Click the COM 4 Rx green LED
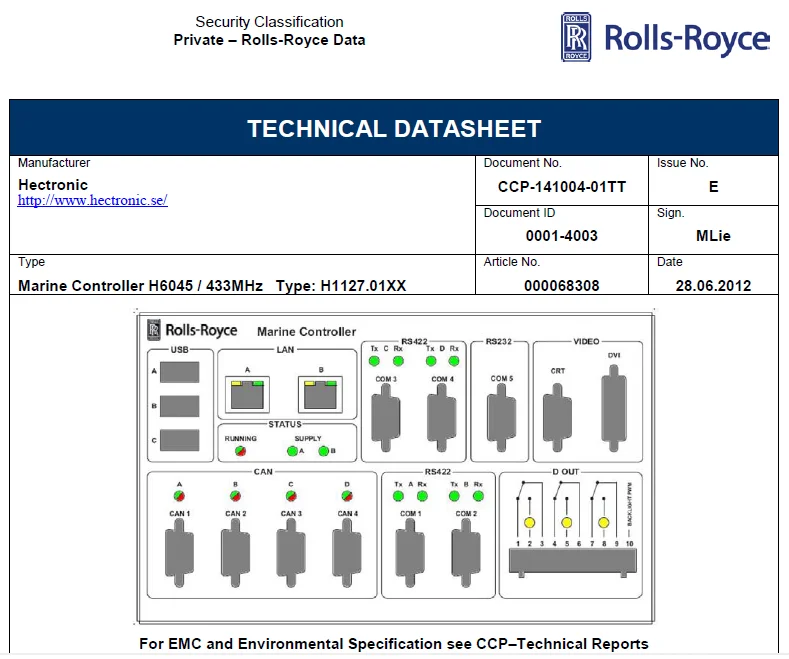Image resolution: width=789 pixels, height=659 pixels. tap(454, 361)
